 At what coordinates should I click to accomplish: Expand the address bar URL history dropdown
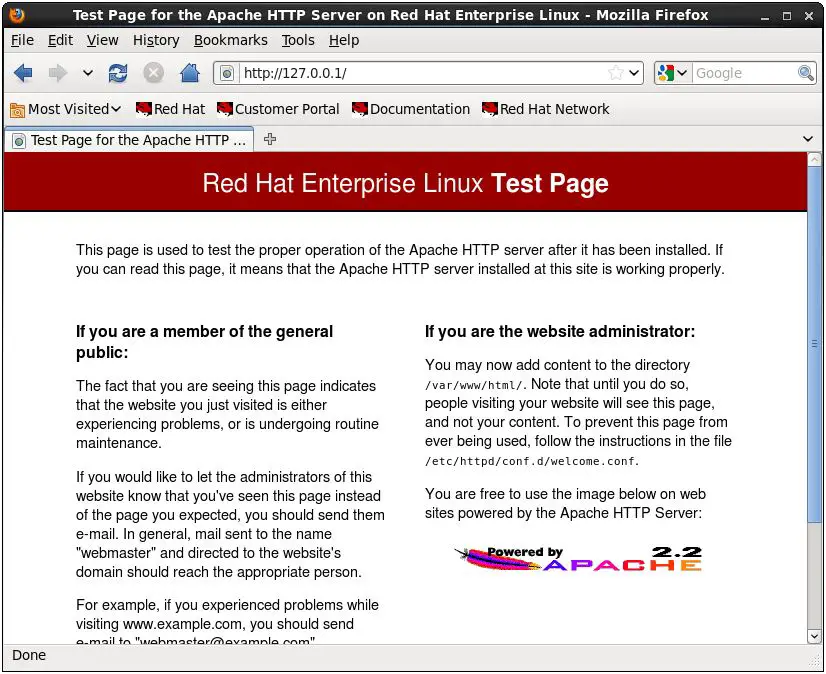(x=634, y=73)
